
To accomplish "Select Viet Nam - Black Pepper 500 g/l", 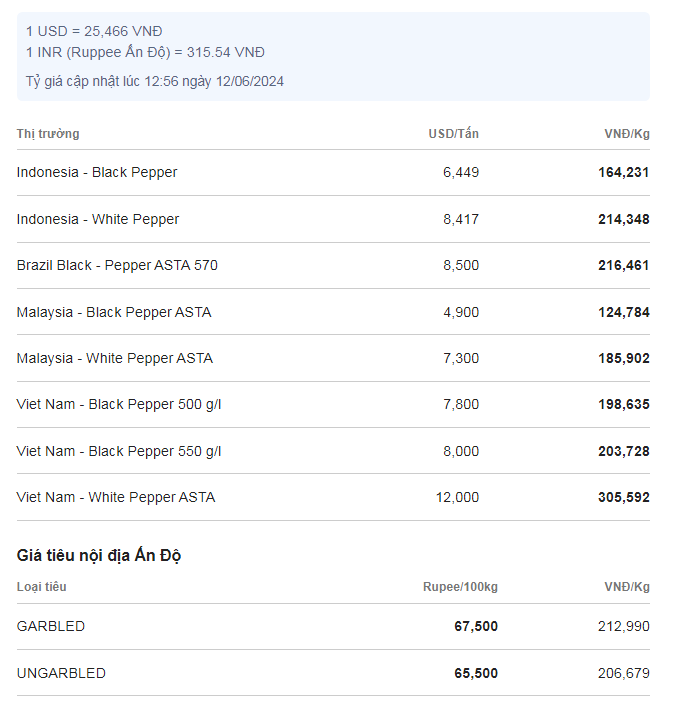I will (x=119, y=404).
